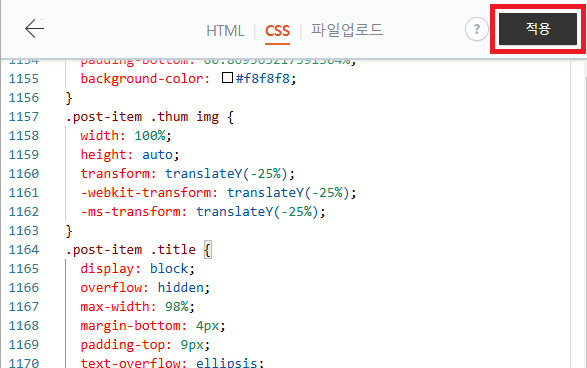
Task: Place cursor on 'display: block;' line
Action: (x=137, y=269)
